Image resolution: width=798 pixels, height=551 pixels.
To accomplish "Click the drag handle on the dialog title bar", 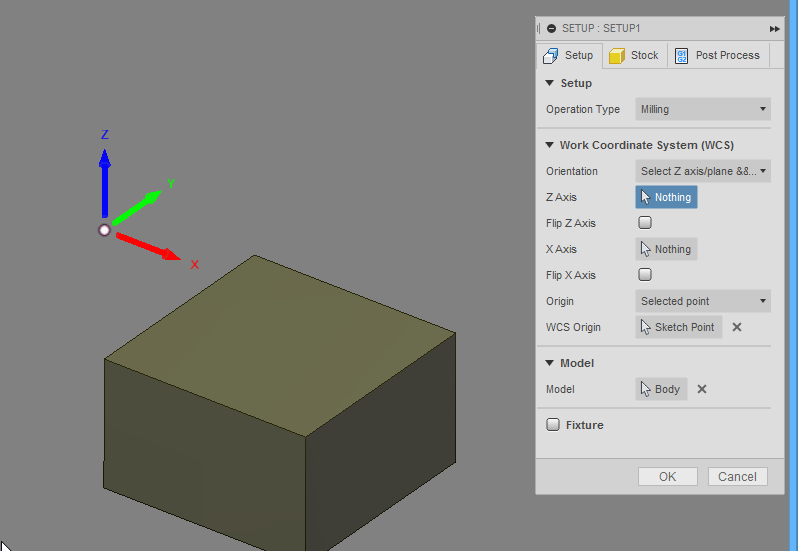I will (x=538, y=28).
